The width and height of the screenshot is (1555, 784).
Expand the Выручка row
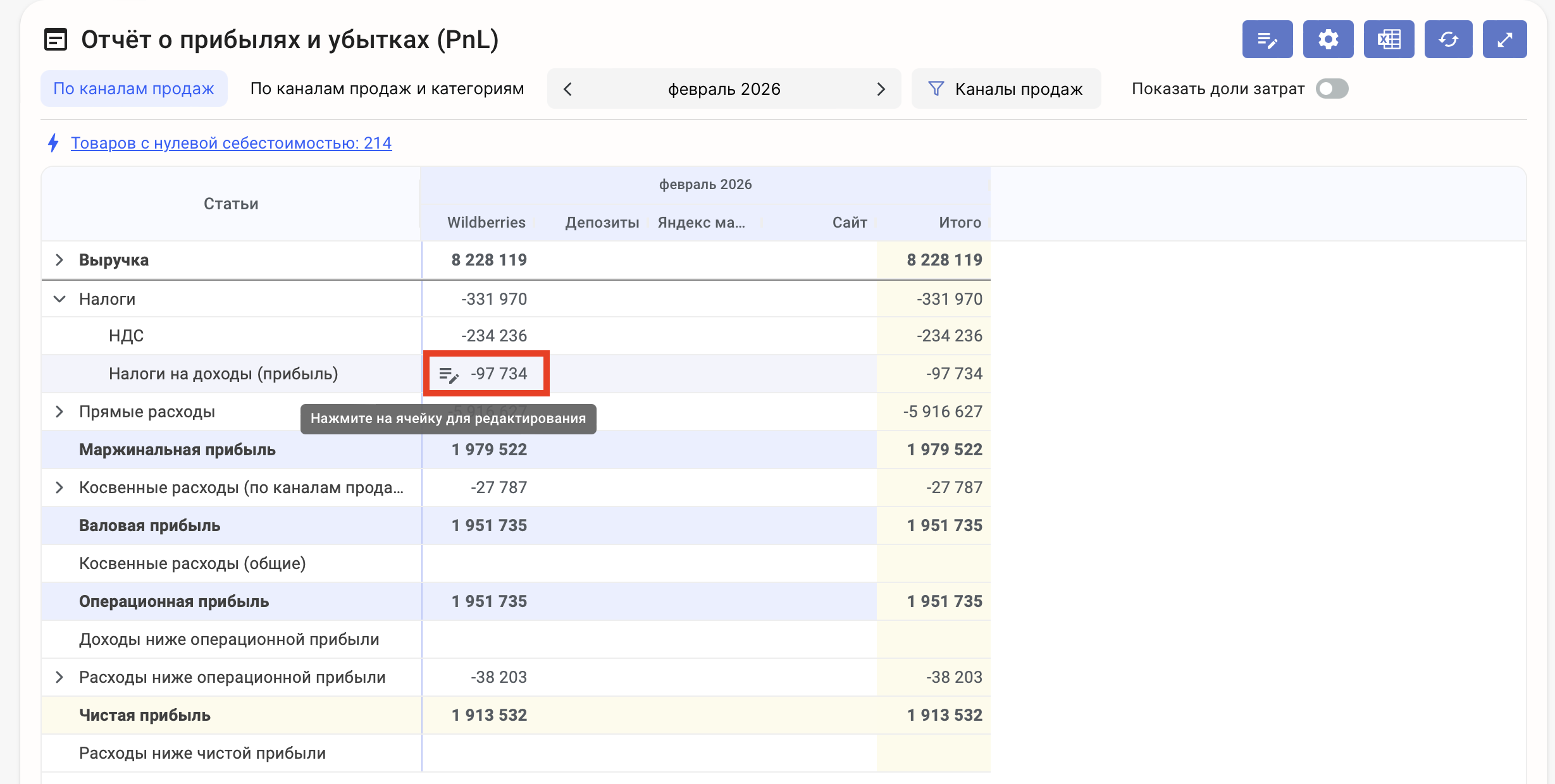pyautogui.click(x=59, y=260)
